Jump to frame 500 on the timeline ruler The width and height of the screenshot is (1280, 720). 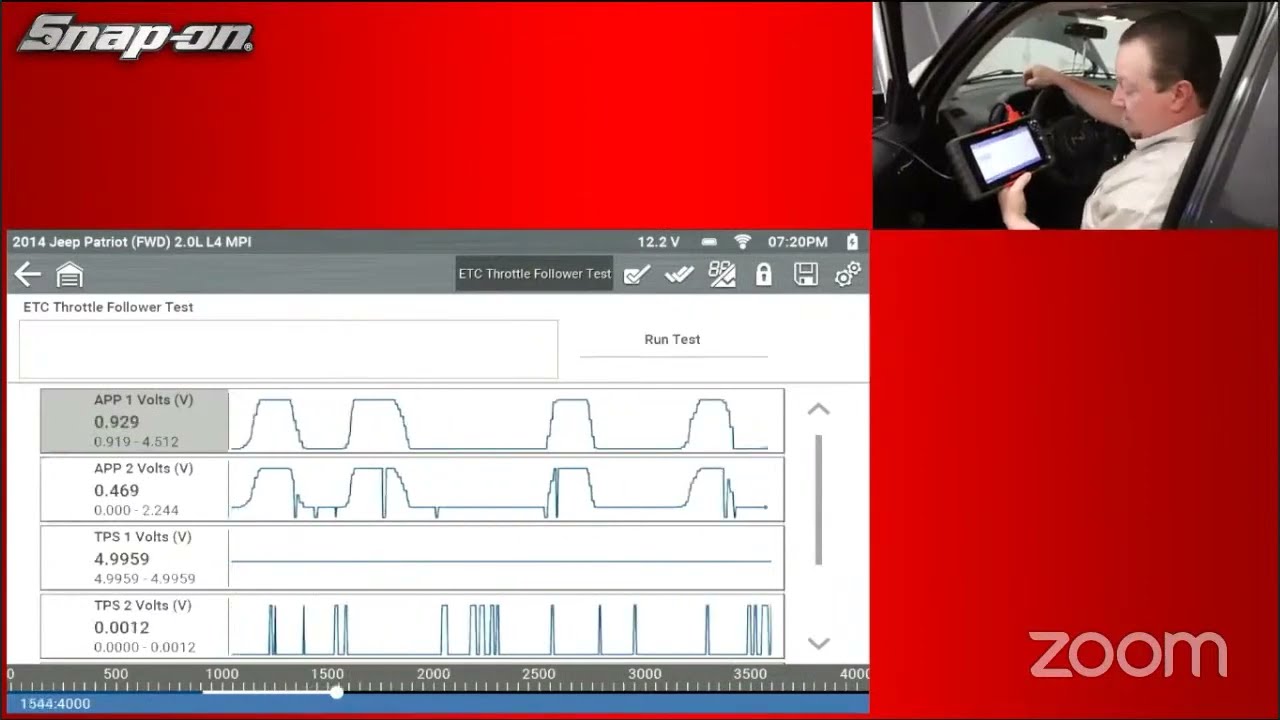tap(116, 675)
